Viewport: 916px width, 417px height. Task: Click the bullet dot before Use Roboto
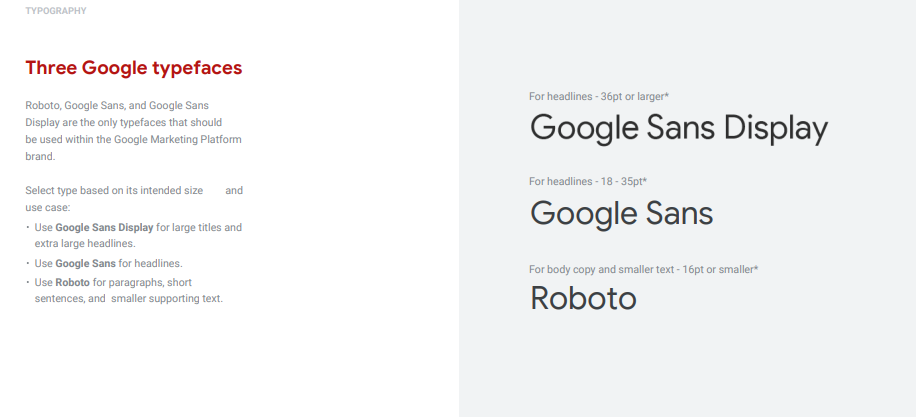point(27,283)
